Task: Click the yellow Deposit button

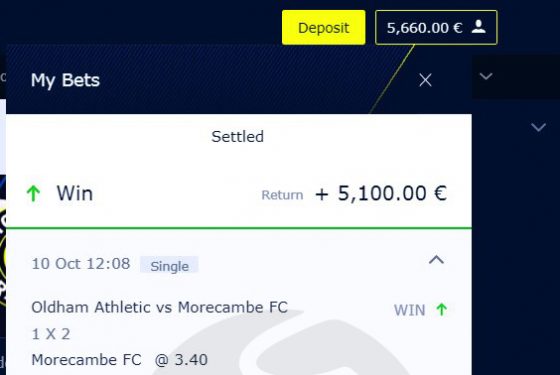Action: pos(324,28)
